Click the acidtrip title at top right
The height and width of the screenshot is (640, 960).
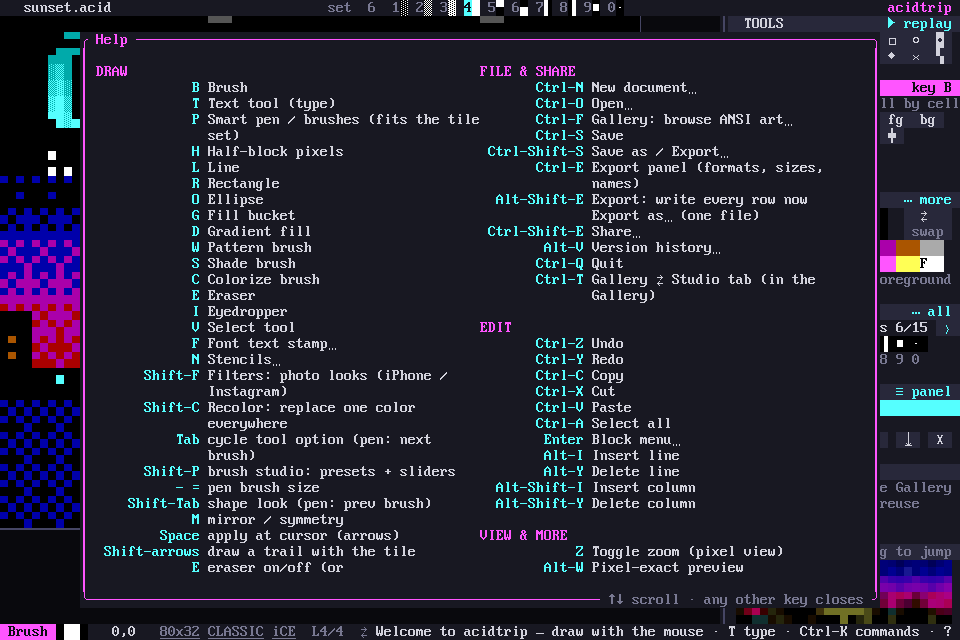pos(920,8)
